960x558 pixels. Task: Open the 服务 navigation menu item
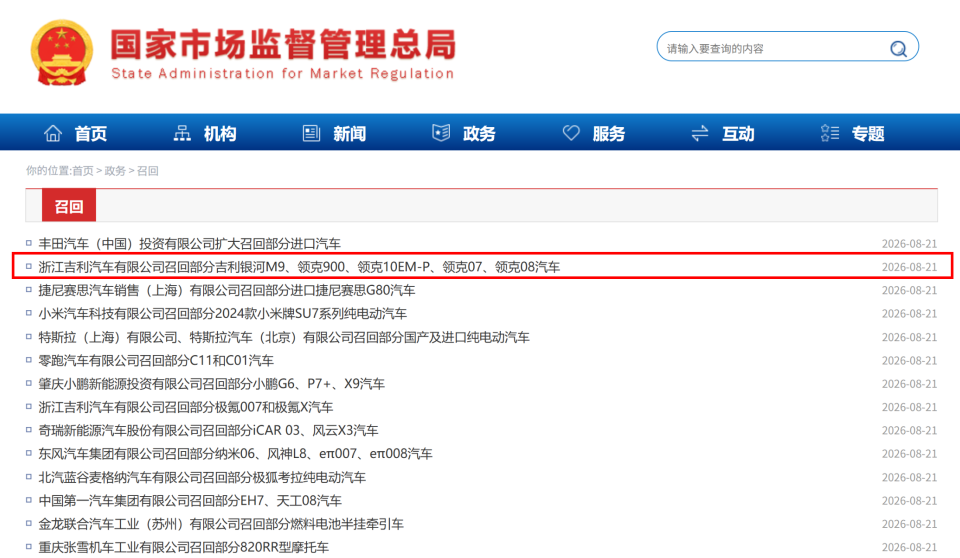pyautogui.click(x=609, y=134)
